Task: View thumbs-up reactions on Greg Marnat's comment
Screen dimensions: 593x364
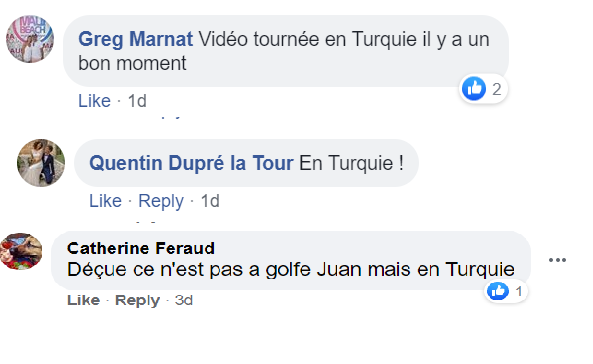Action: pos(474,89)
